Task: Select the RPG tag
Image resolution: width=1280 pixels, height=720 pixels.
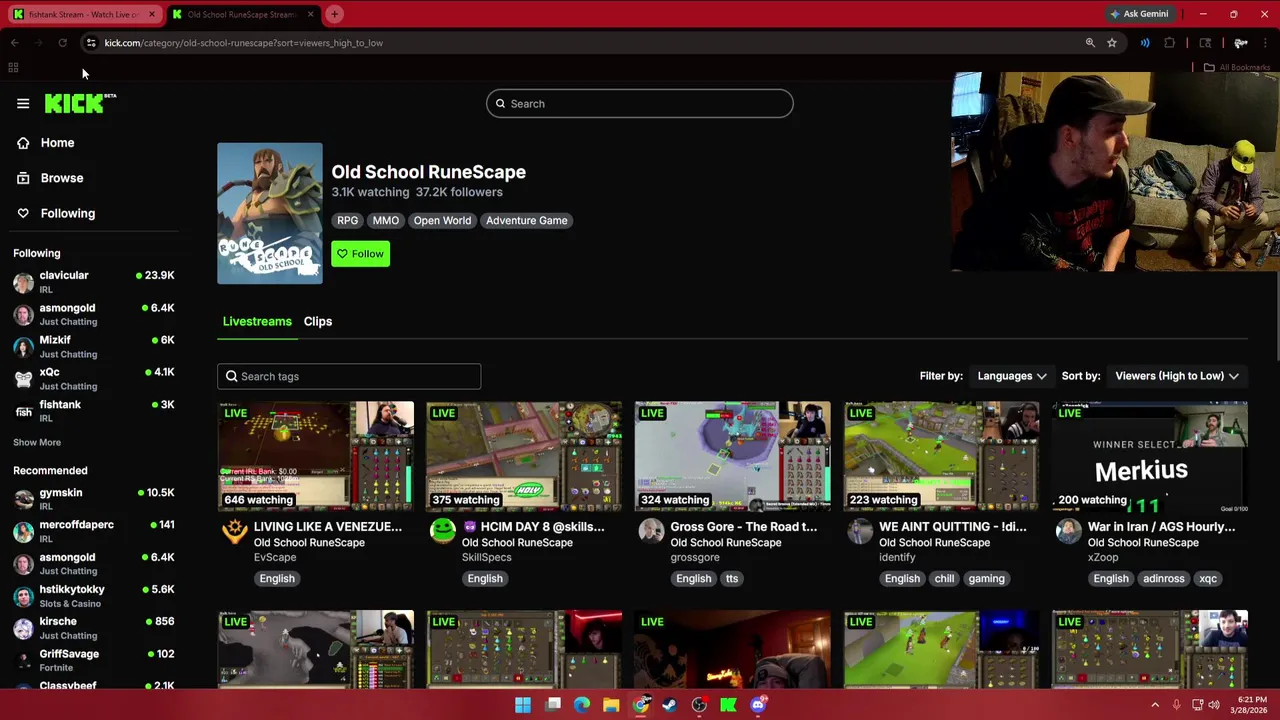Action: coord(347,221)
